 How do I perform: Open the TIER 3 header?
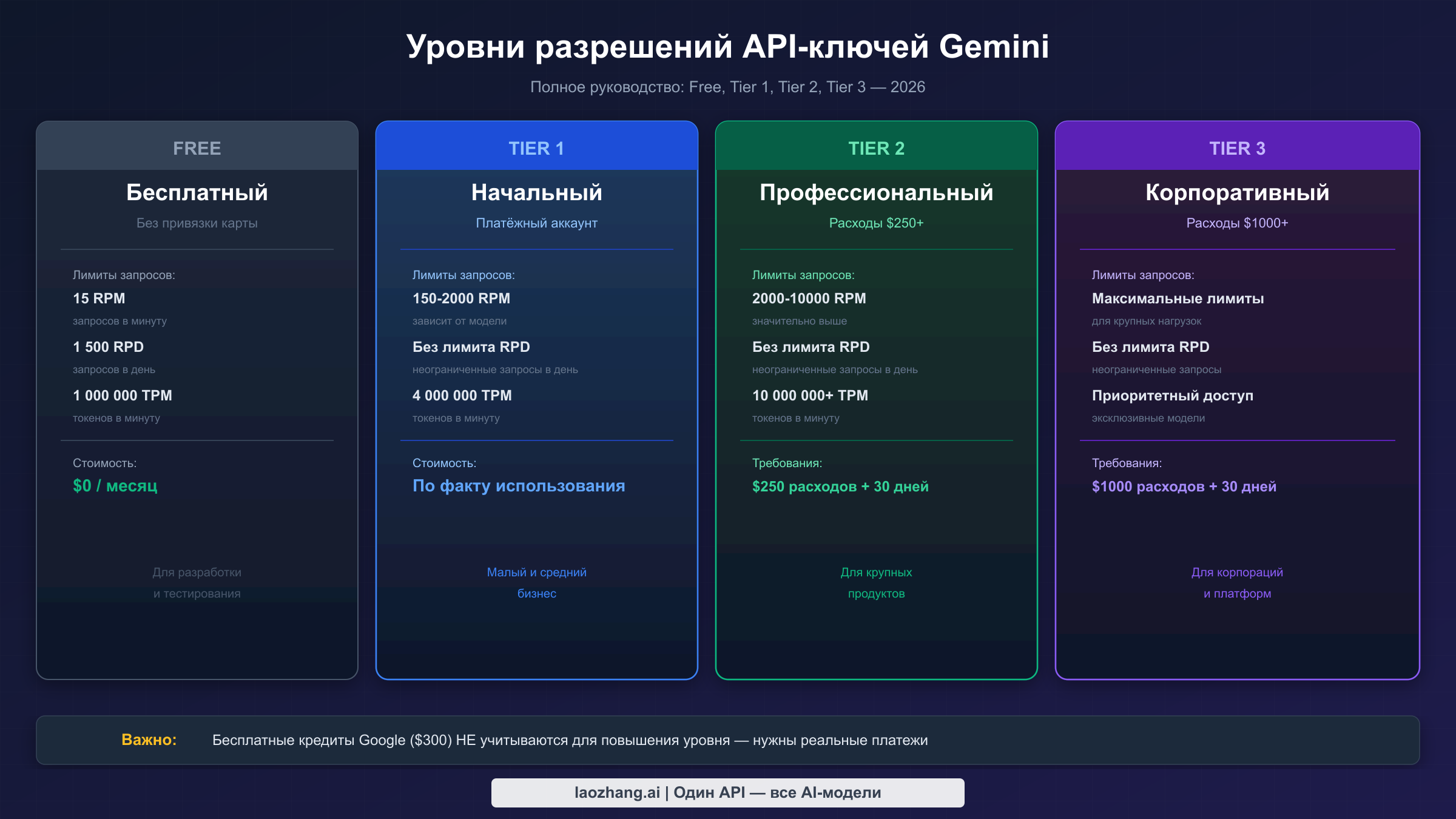[x=1237, y=148]
